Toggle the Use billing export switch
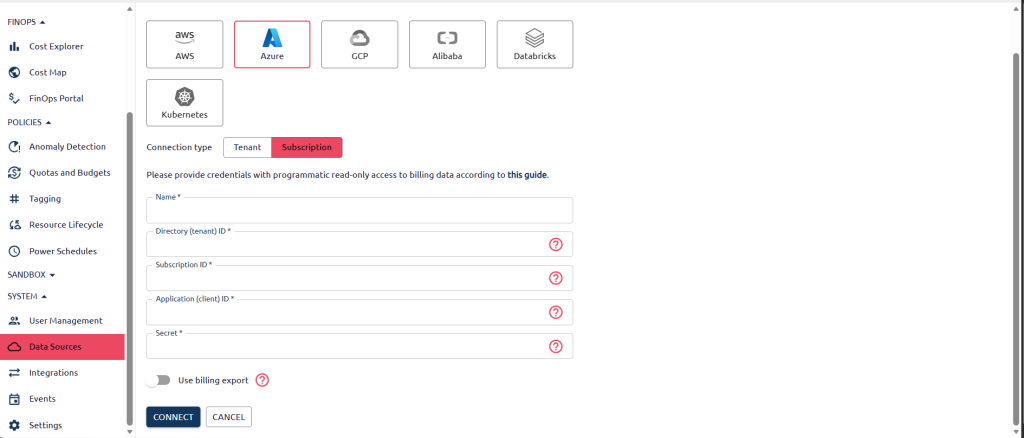Image resolution: width=1024 pixels, height=438 pixels. pos(158,380)
